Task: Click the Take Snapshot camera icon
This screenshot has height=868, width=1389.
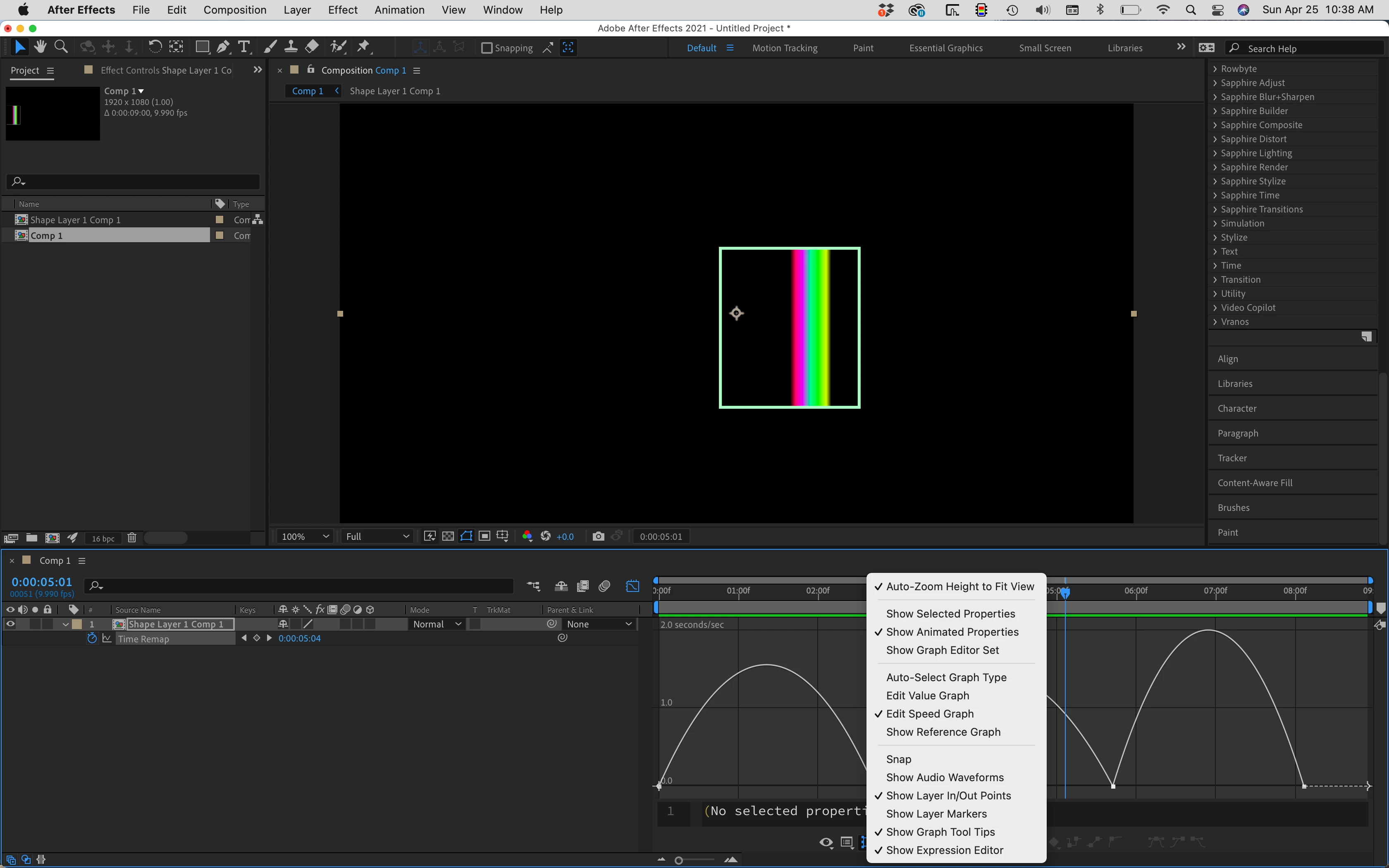Action: [x=598, y=536]
